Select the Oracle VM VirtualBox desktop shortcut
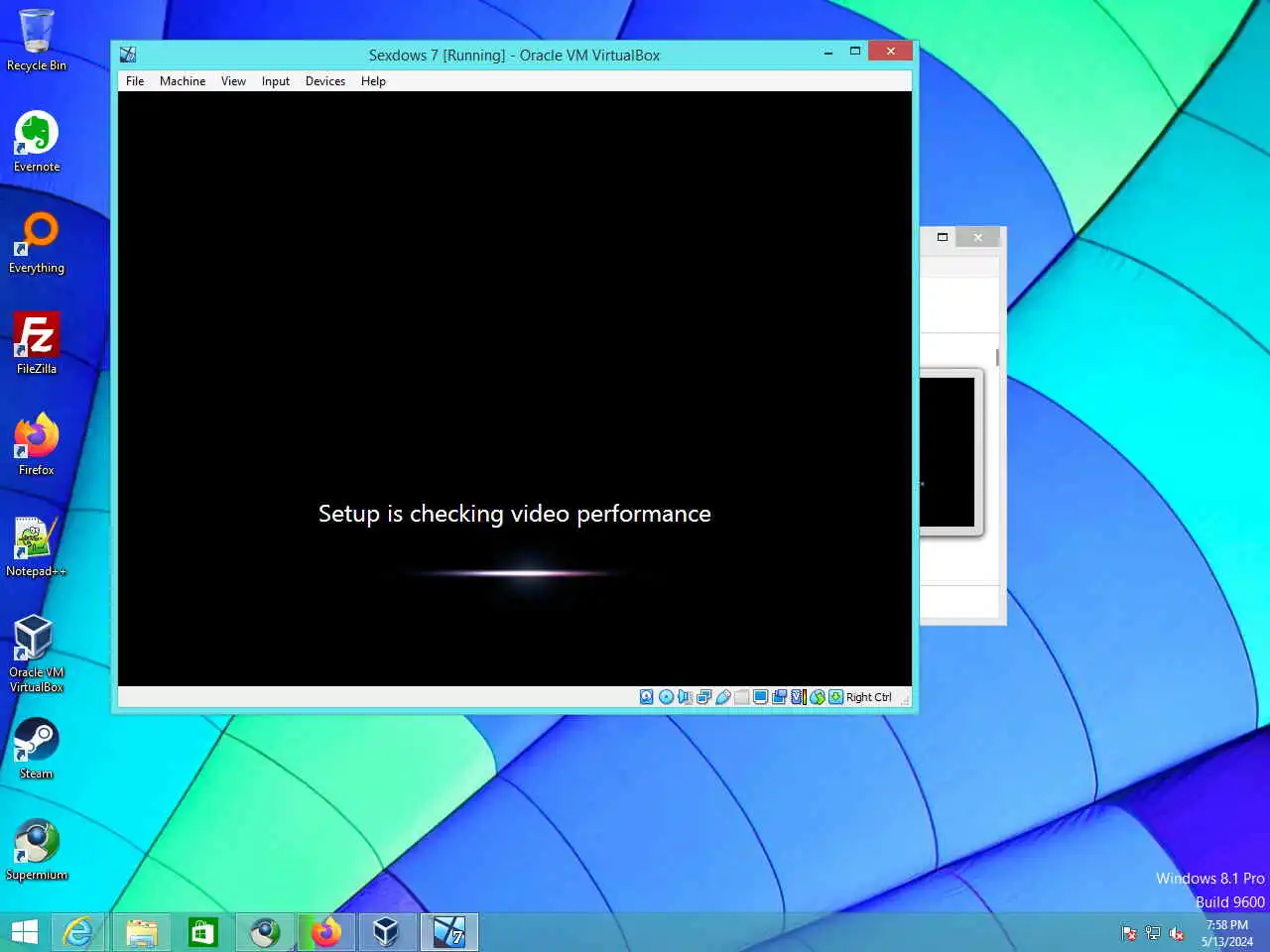This screenshot has width=1270, height=952. point(37,654)
